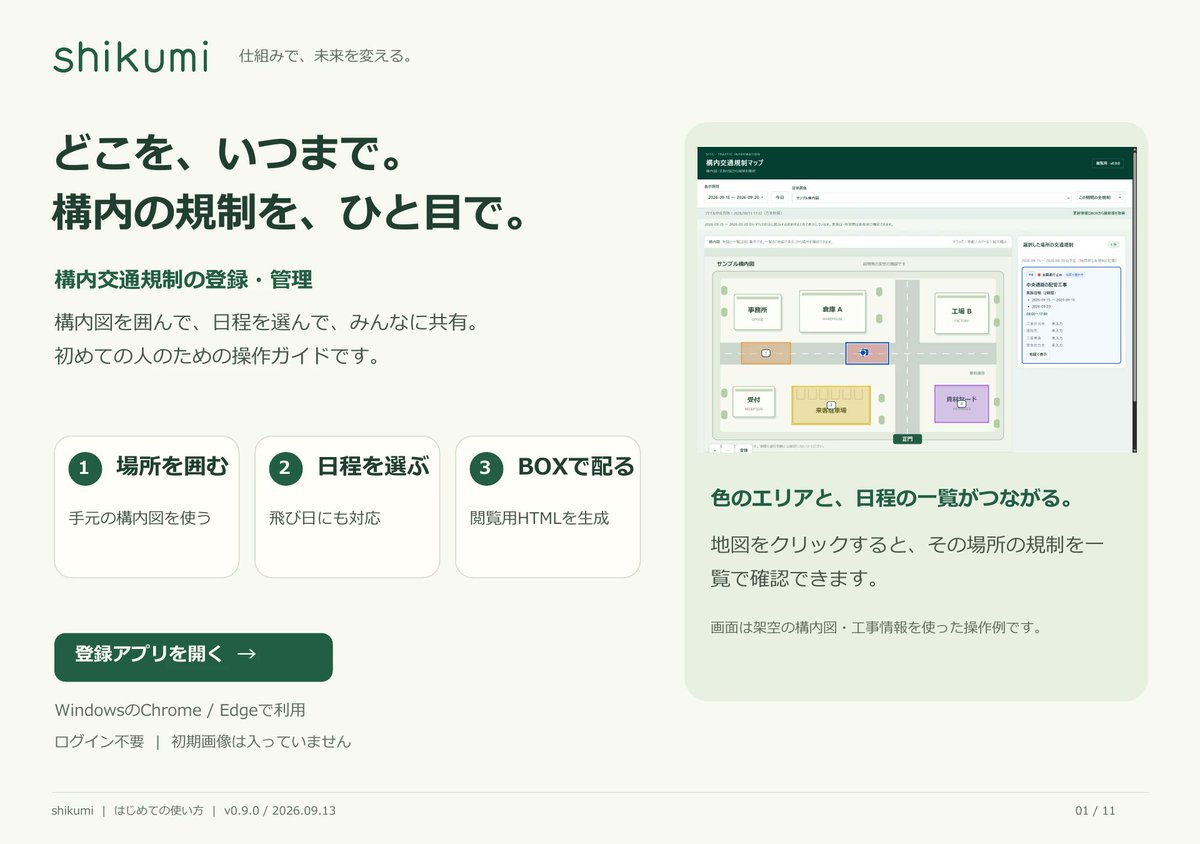Click the 倉庫 A building on map
This screenshot has width=1200, height=844.
point(832,311)
